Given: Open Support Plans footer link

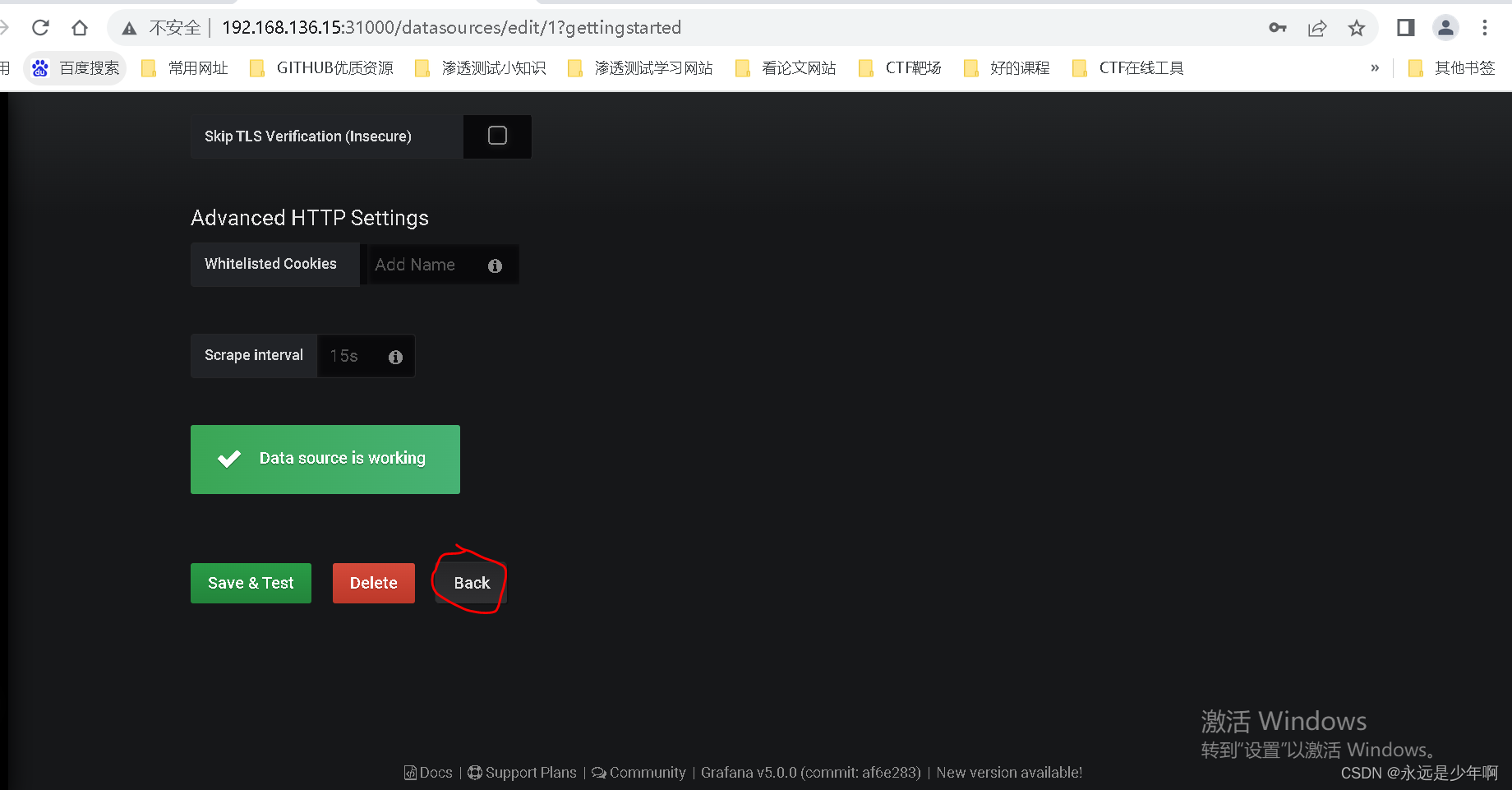Looking at the screenshot, I should pos(522,773).
